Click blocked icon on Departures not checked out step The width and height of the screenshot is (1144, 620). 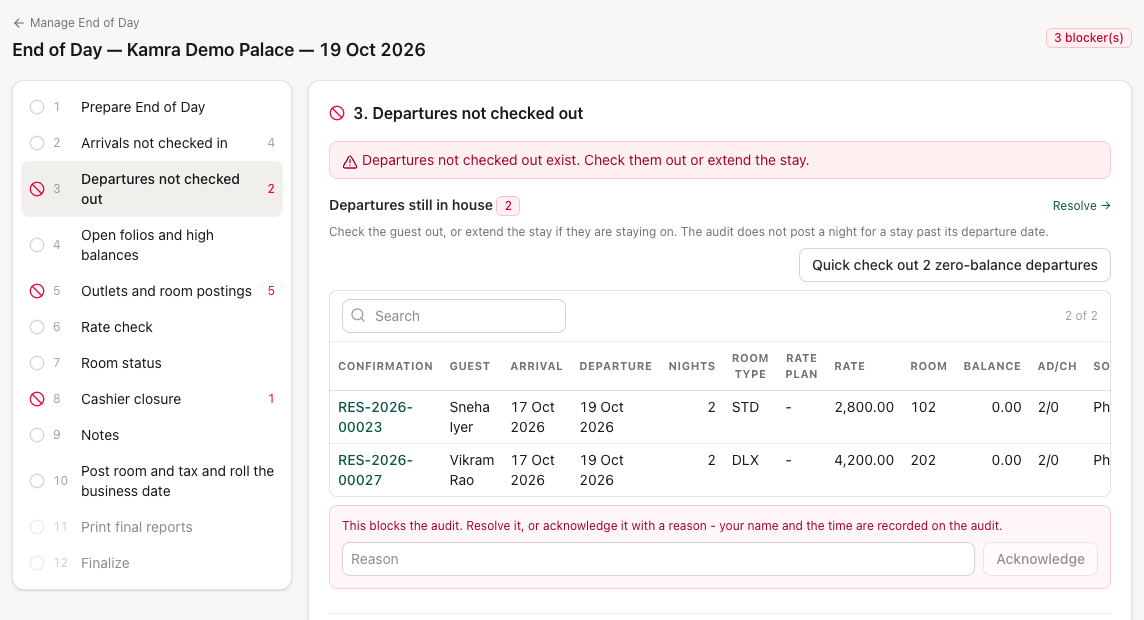tap(37, 189)
